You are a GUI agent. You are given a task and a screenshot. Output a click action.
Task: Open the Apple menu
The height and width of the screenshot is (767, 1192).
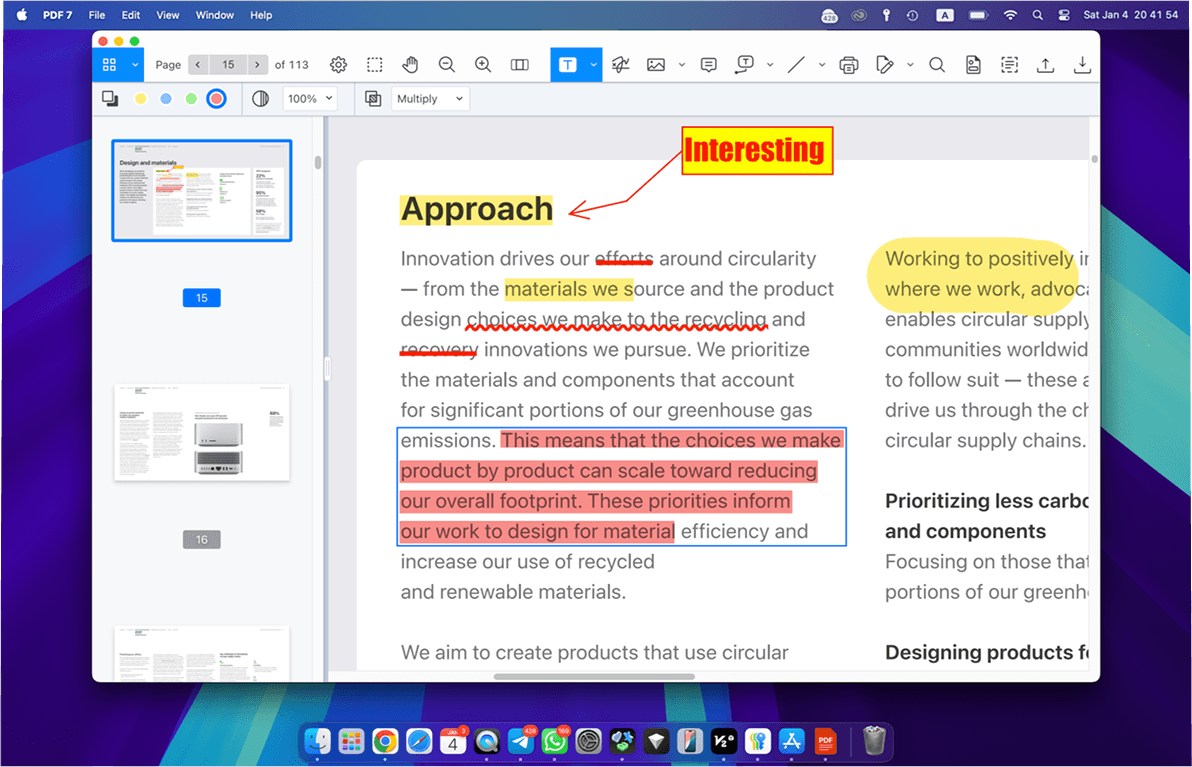21,15
